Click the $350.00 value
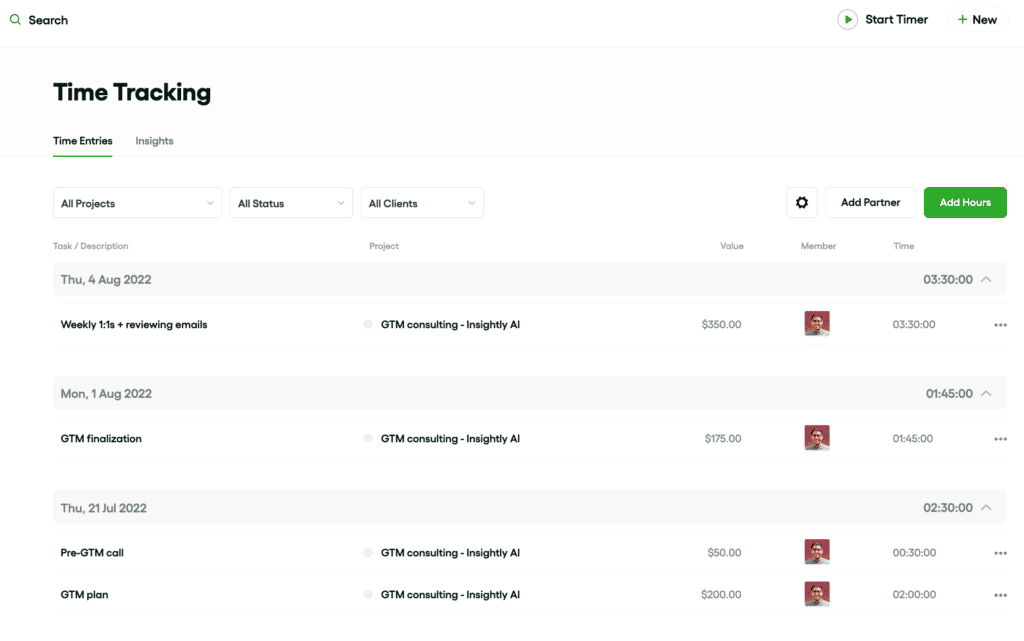The width and height of the screenshot is (1024, 641). 722,324
